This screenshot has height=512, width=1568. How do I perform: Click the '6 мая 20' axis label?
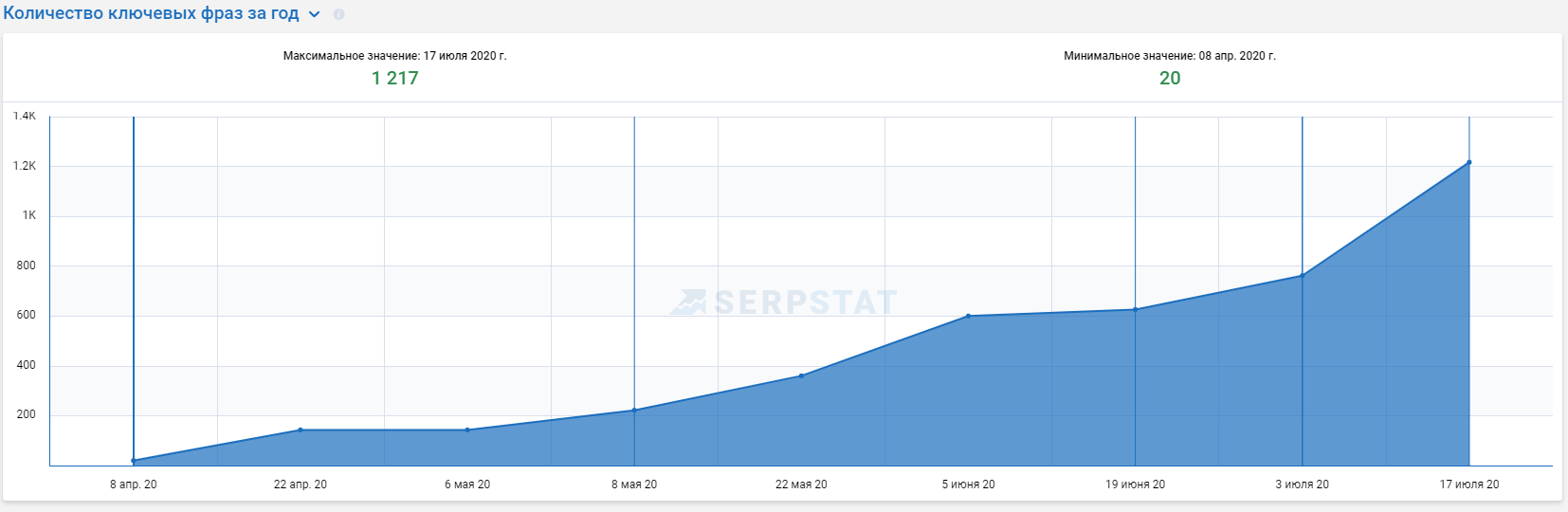(x=467, y=485)
